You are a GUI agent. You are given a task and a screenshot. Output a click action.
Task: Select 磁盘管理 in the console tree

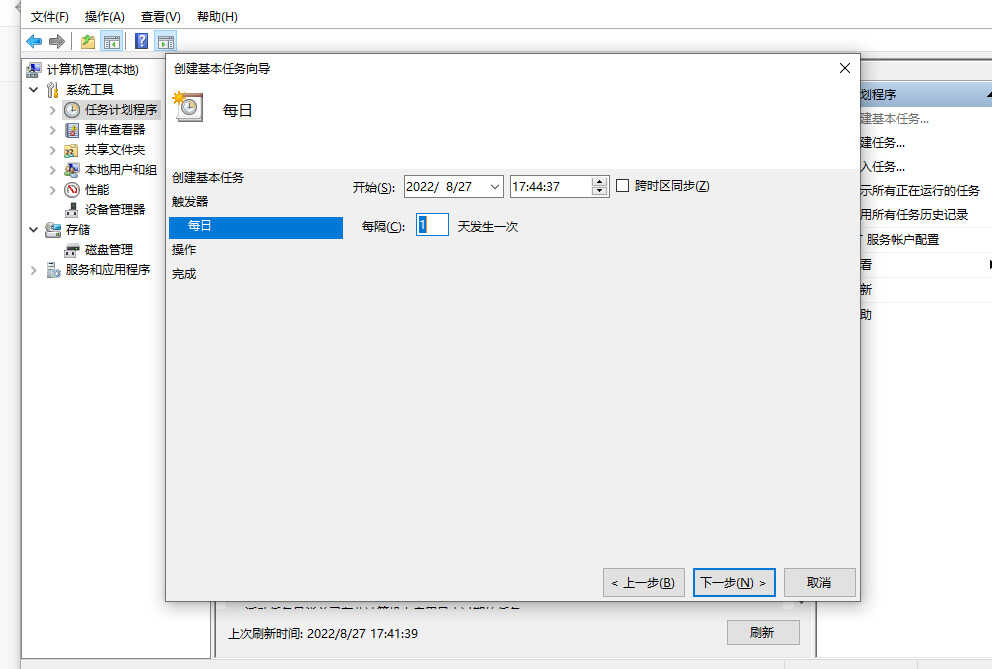109,250
